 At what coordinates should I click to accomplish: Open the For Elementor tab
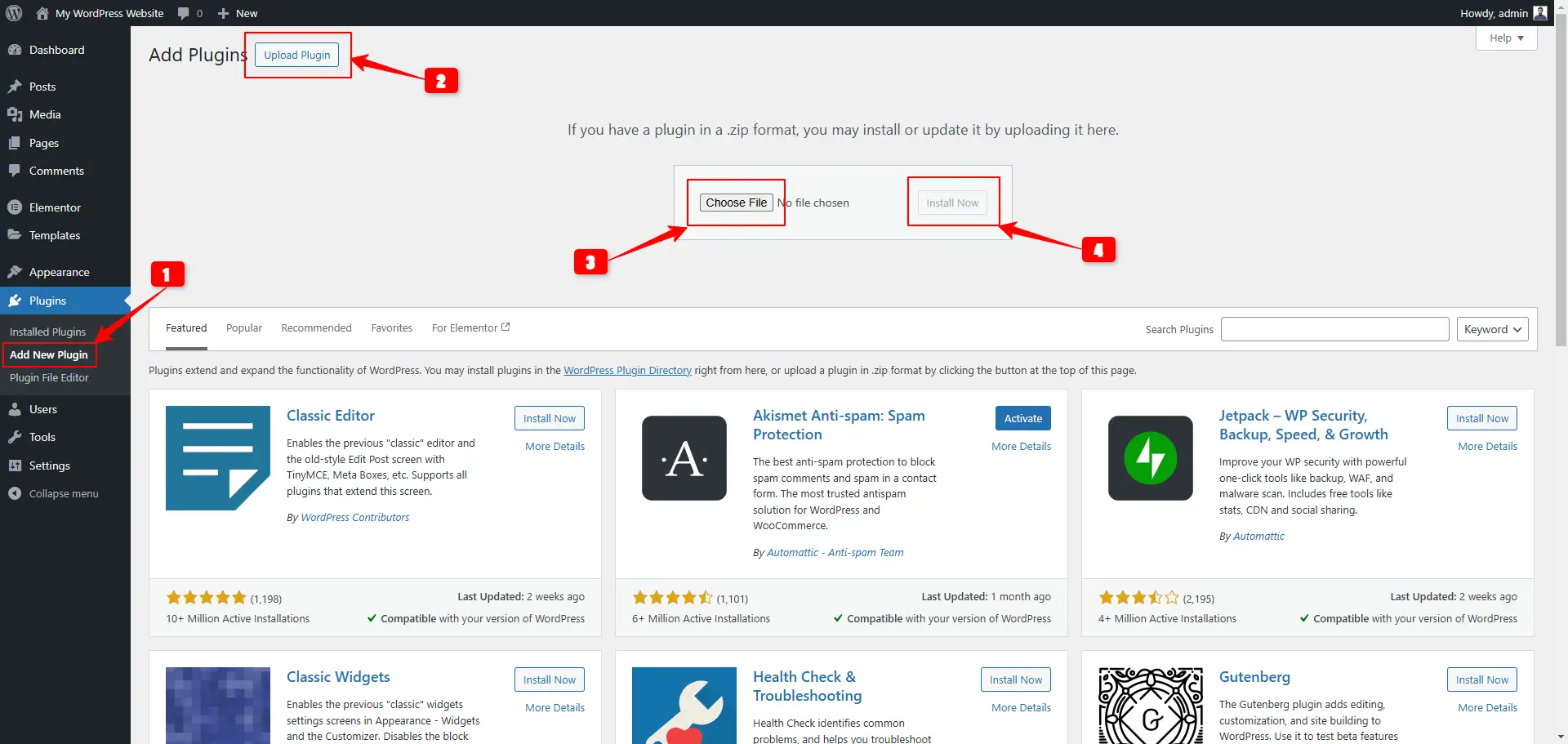pyautogui.click(x=470, y=328)
